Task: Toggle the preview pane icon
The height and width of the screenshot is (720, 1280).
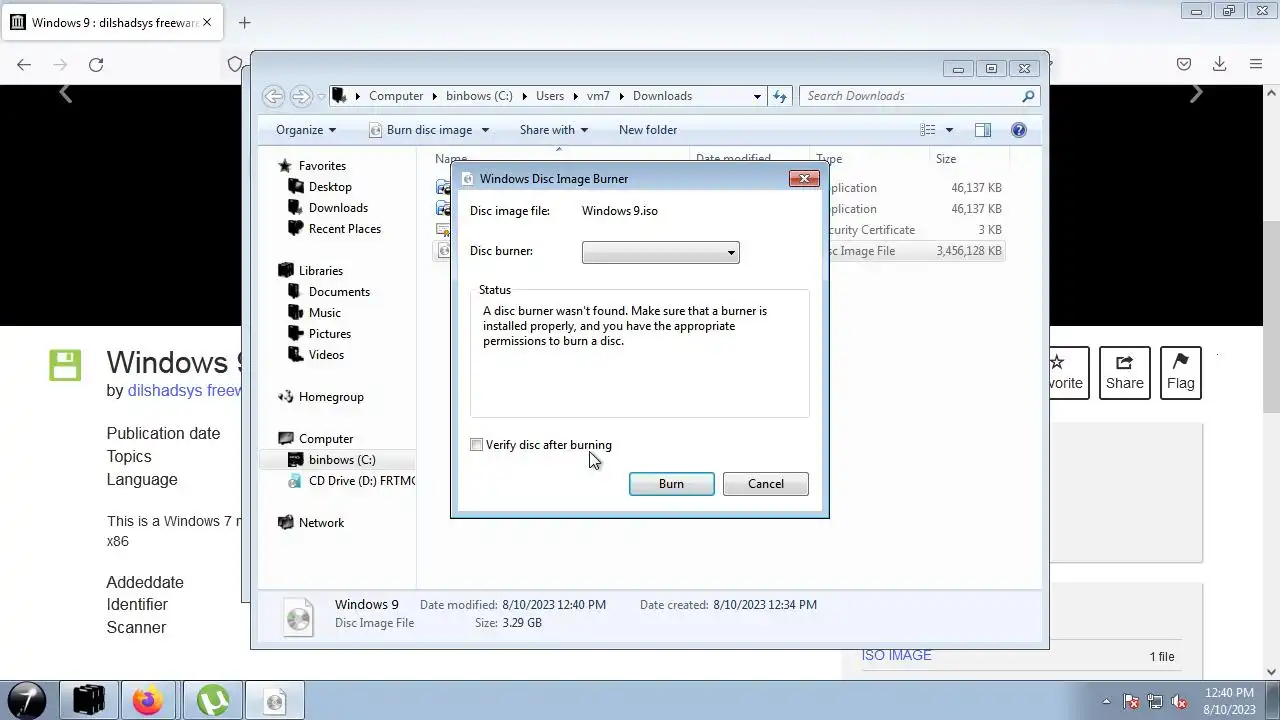Action: pos(983,130)
